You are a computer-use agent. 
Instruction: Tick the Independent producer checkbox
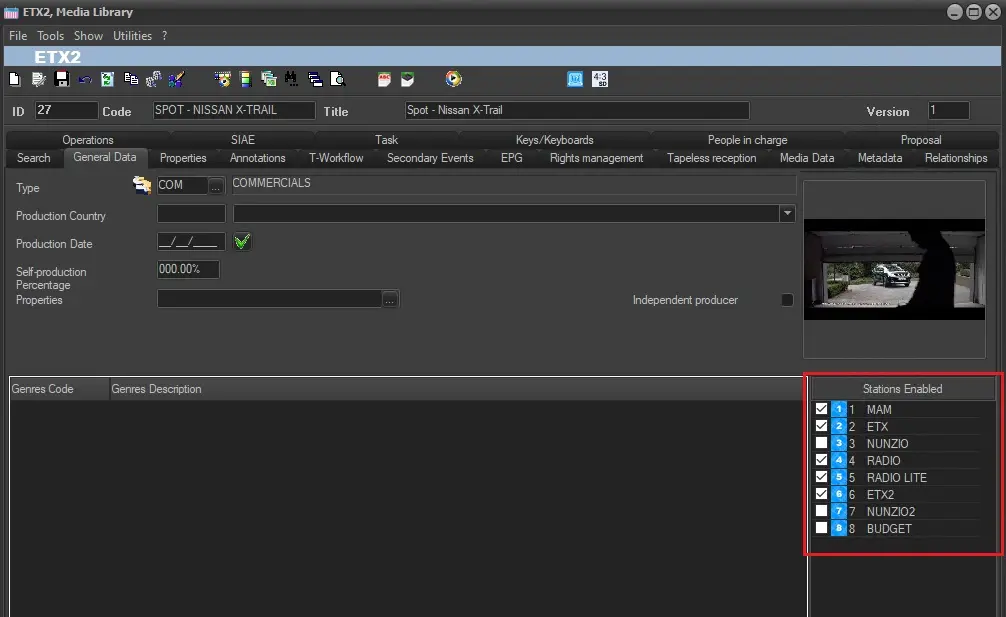[x=787, y=300]
